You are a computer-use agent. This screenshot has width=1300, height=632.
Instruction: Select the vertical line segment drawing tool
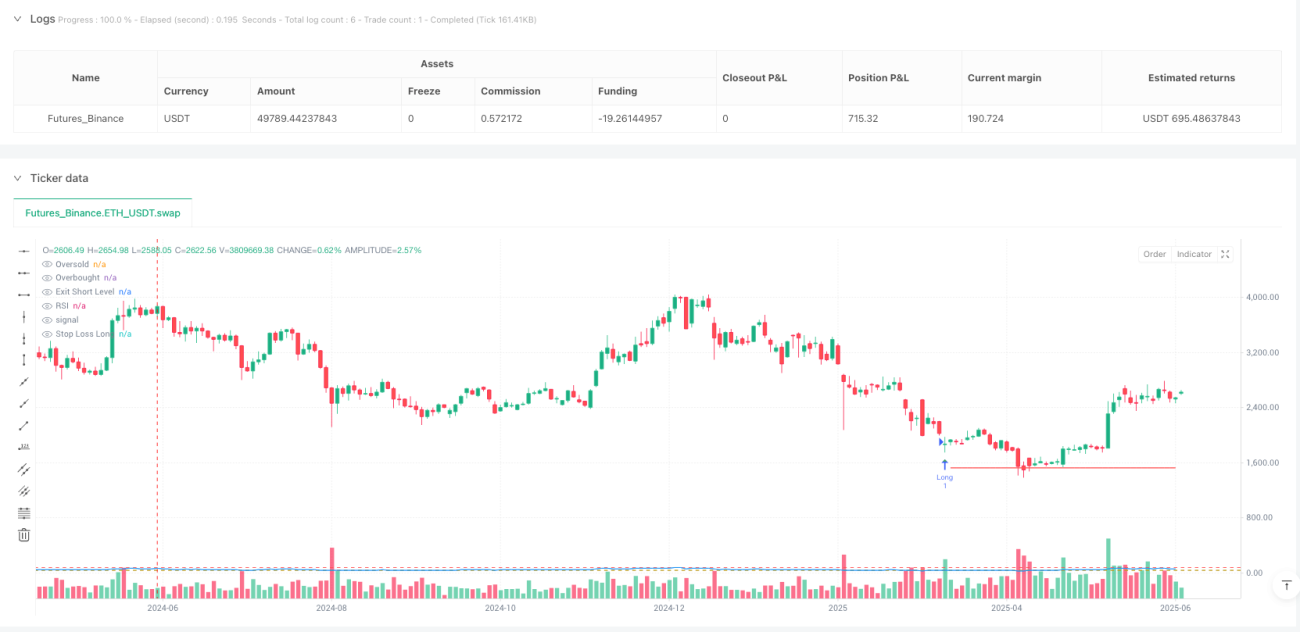[24, 359]
